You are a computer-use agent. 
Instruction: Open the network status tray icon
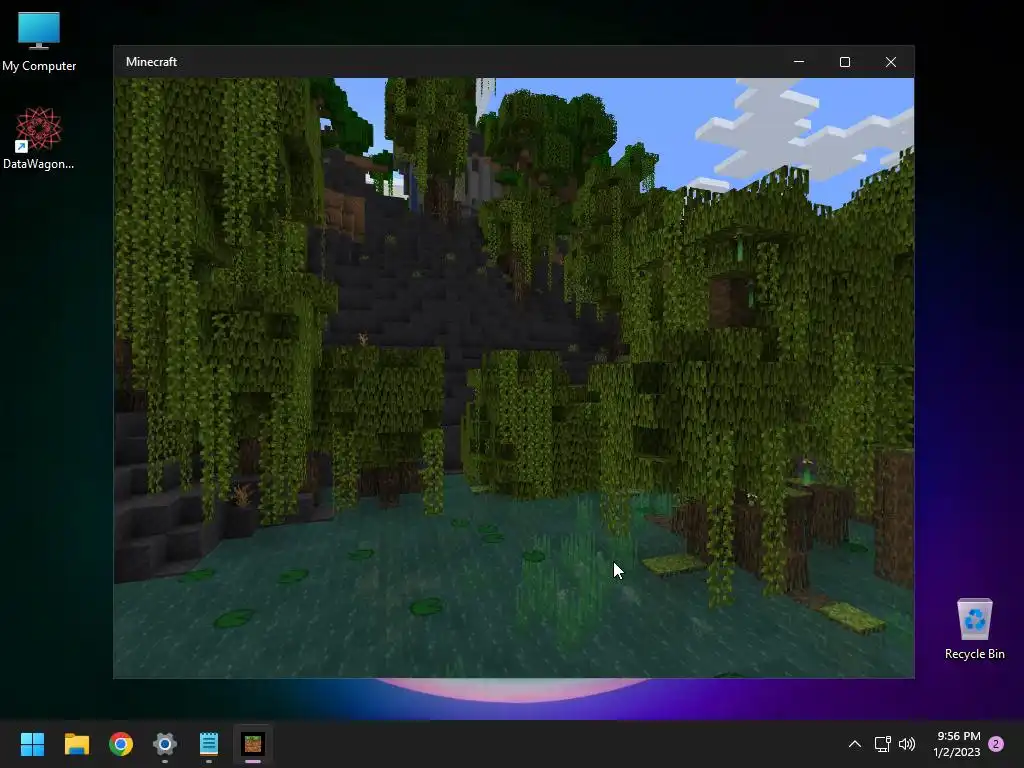tap(882, 744)
